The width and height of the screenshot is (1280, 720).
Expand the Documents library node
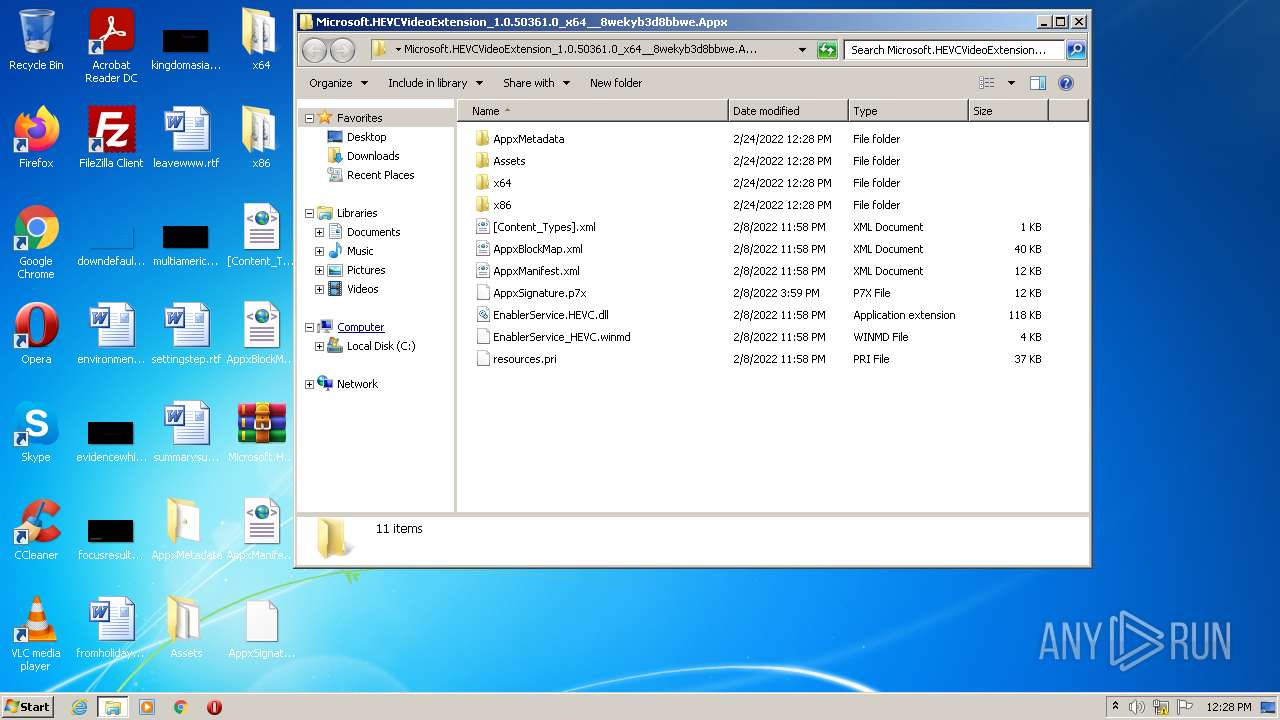[x=319, y=232]
